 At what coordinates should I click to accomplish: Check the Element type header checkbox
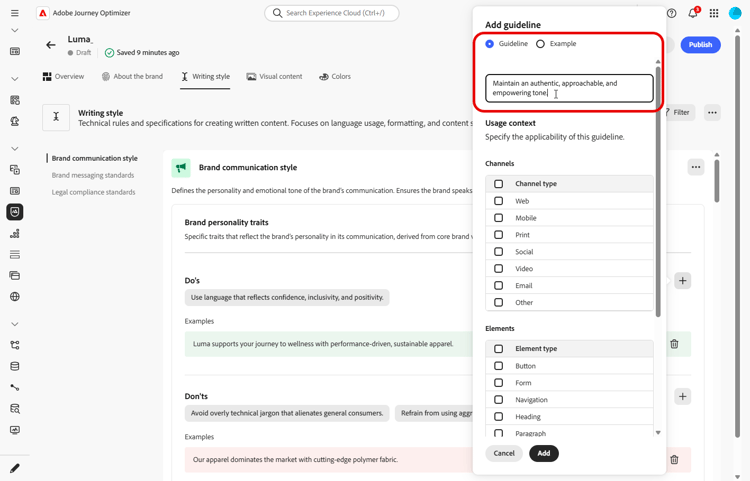pos(498,349)
